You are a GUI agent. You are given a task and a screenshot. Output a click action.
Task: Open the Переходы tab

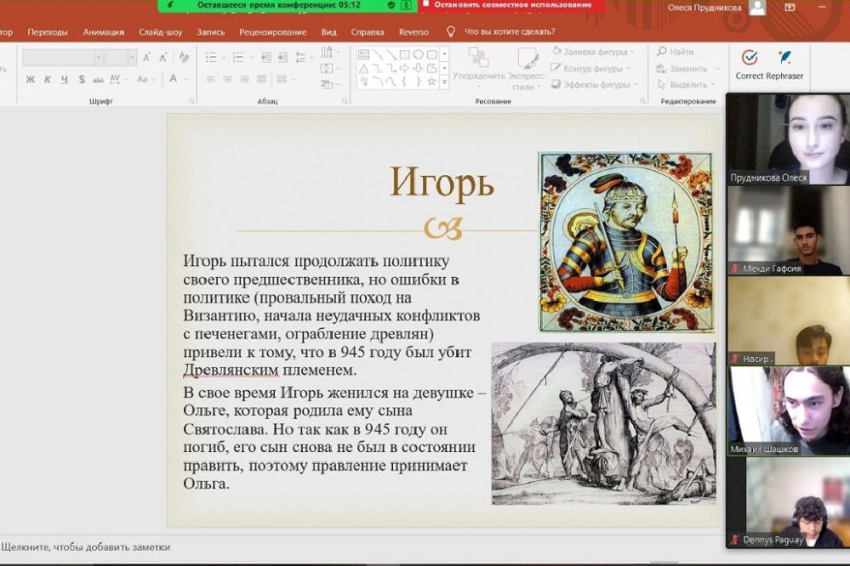pyautogui.click(x=48, y=32)
